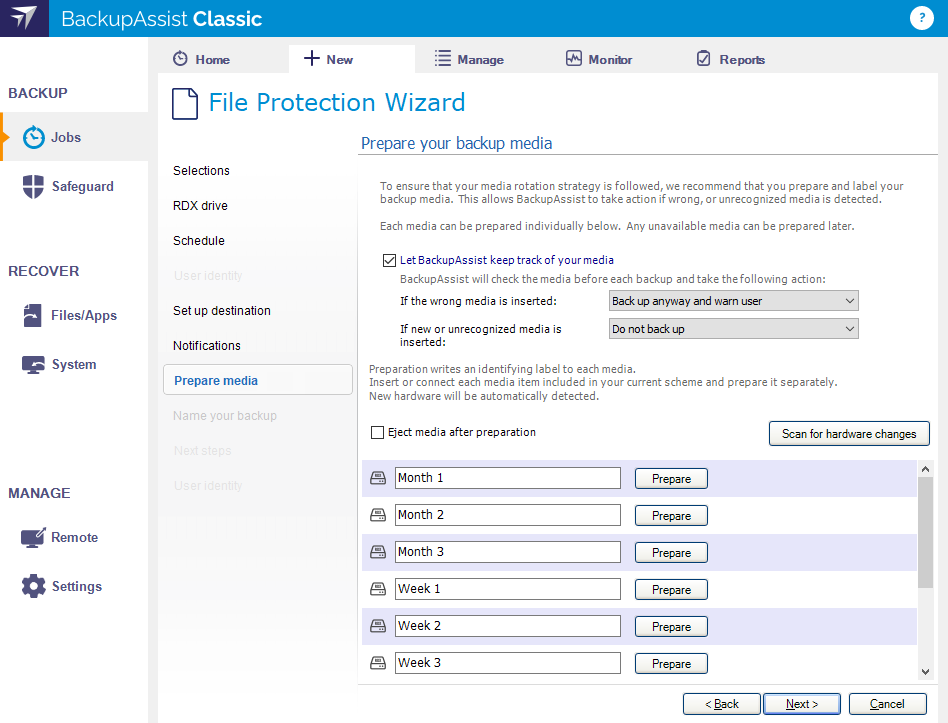Open Files/Apps under Recover
Image resolution: width=948 pixels, height=723 pixels.
pyautogui.click(x=84, y=316)
